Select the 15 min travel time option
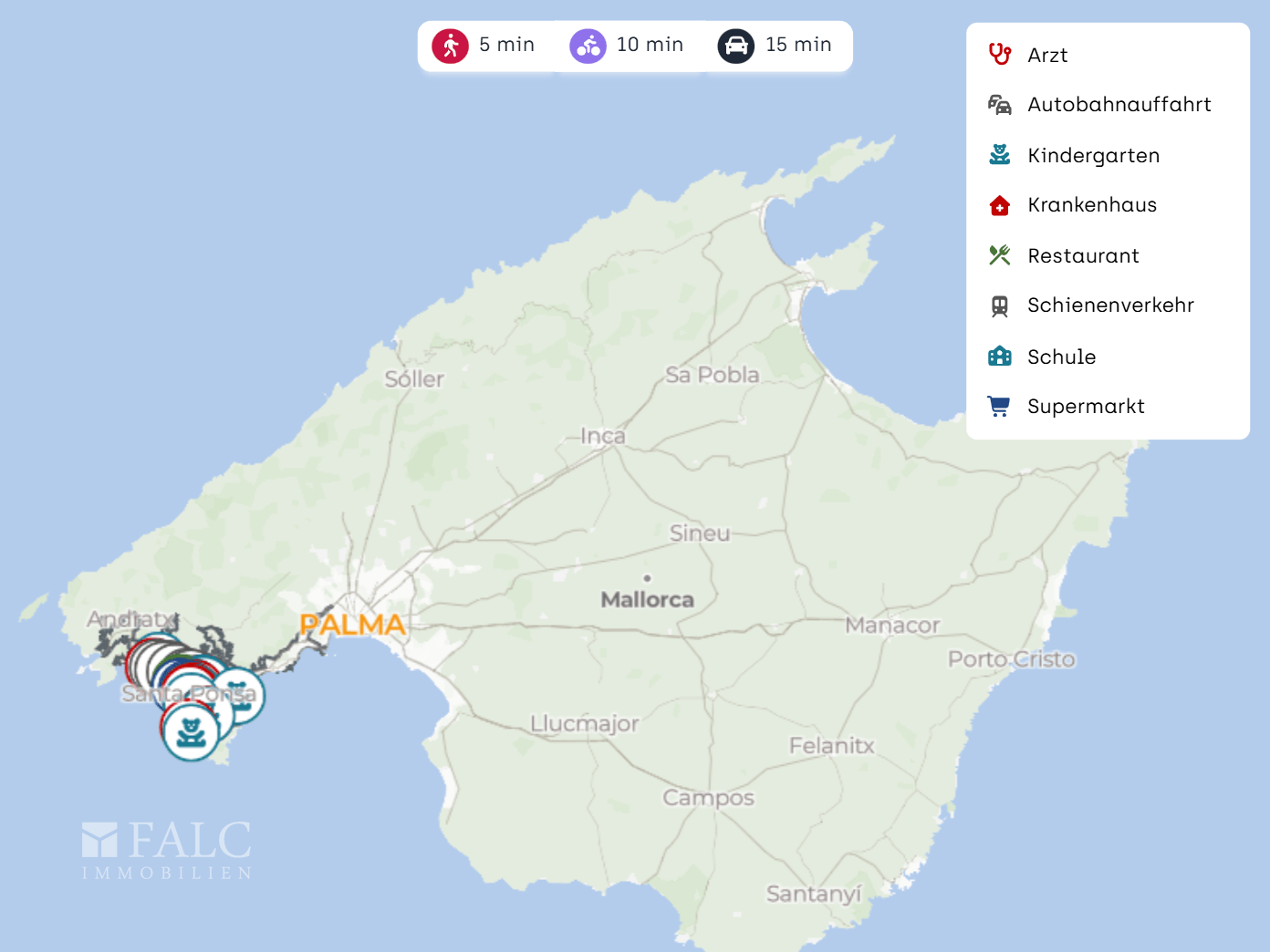The width and height of the screenshot is (1270, 952). [x=798, y=45]
